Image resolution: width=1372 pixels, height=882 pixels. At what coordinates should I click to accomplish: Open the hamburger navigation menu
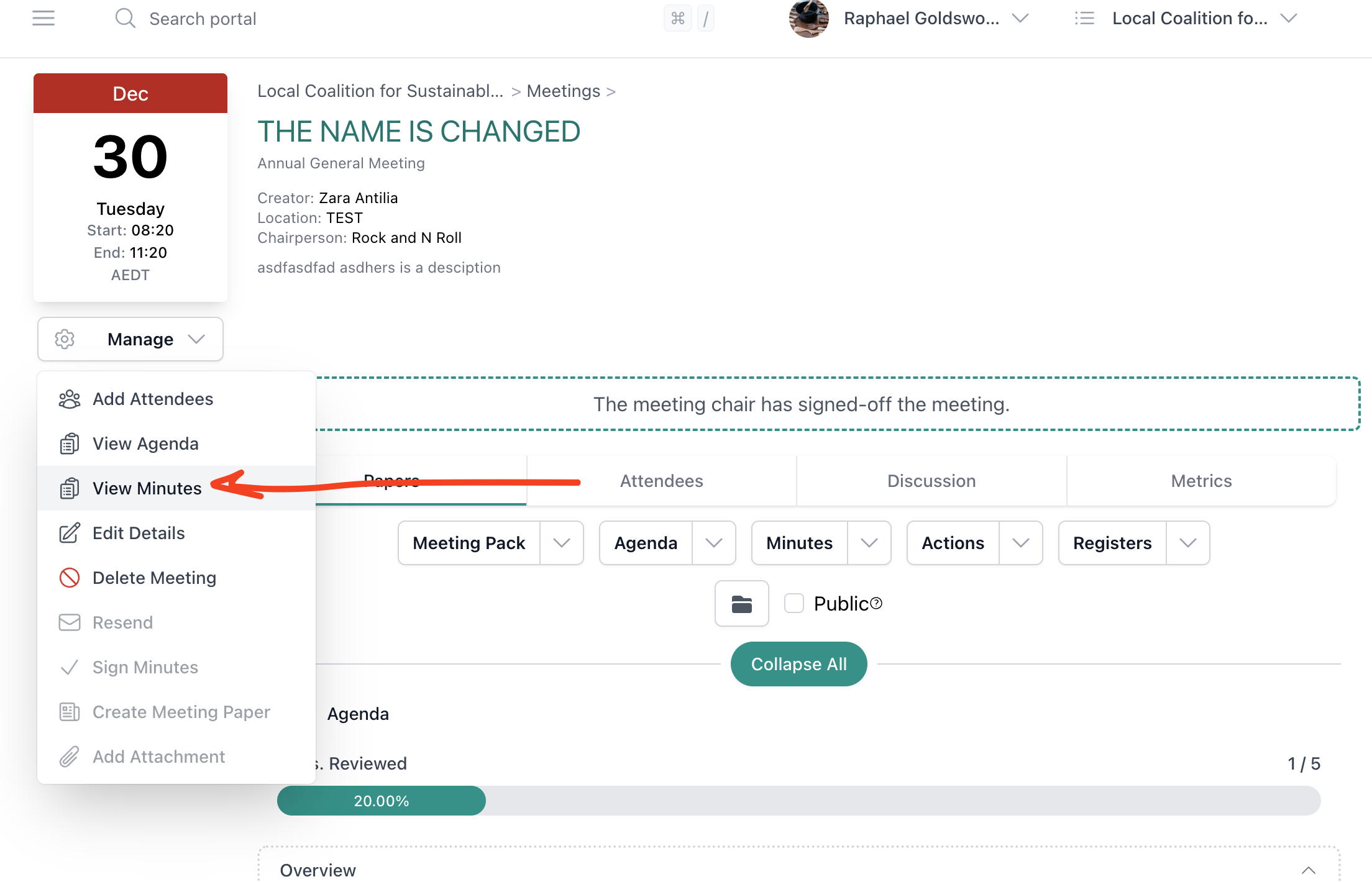point(43,18)
